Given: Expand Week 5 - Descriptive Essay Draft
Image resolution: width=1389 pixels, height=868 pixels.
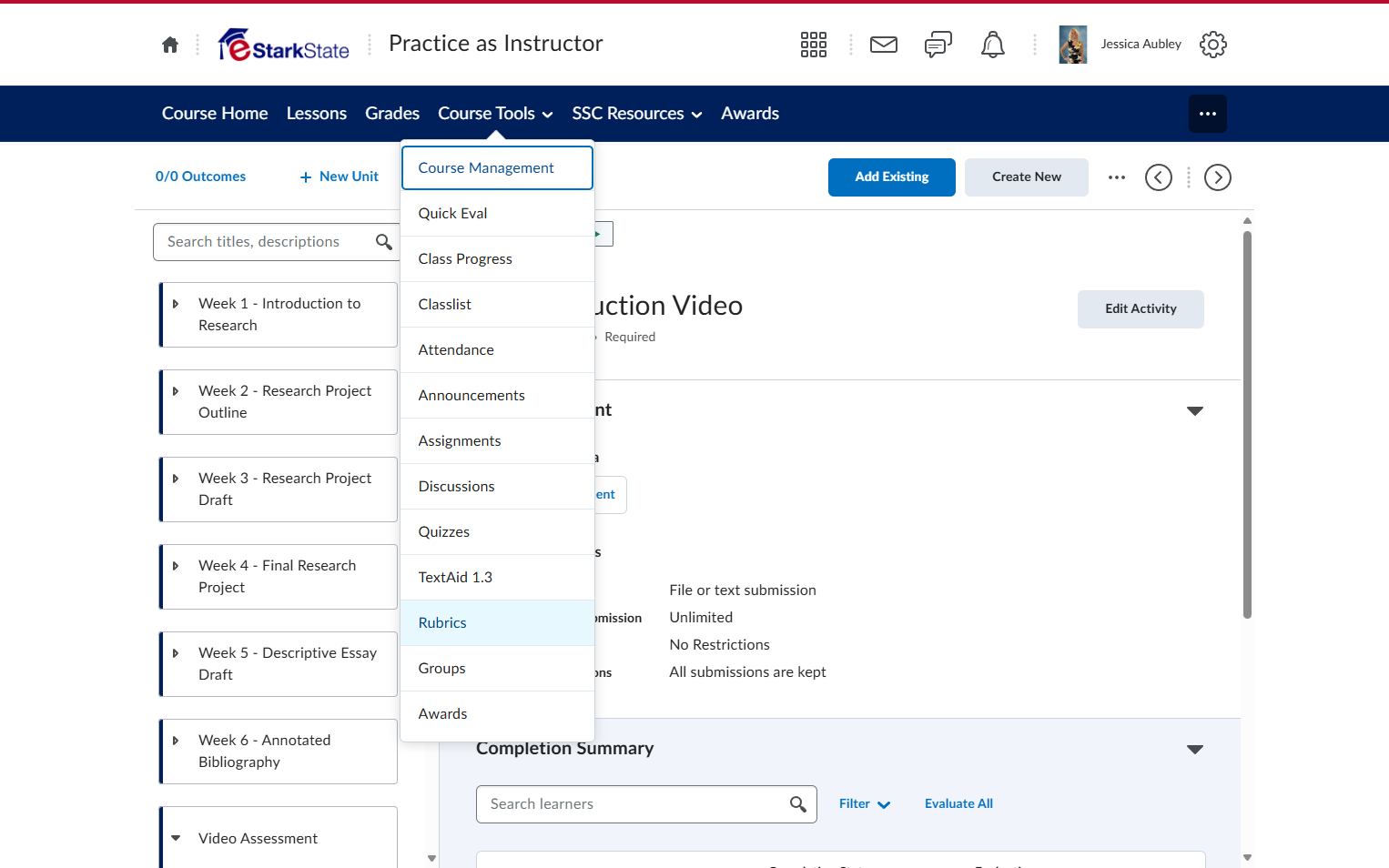Looking at the screenshot, I should (176, 653).
